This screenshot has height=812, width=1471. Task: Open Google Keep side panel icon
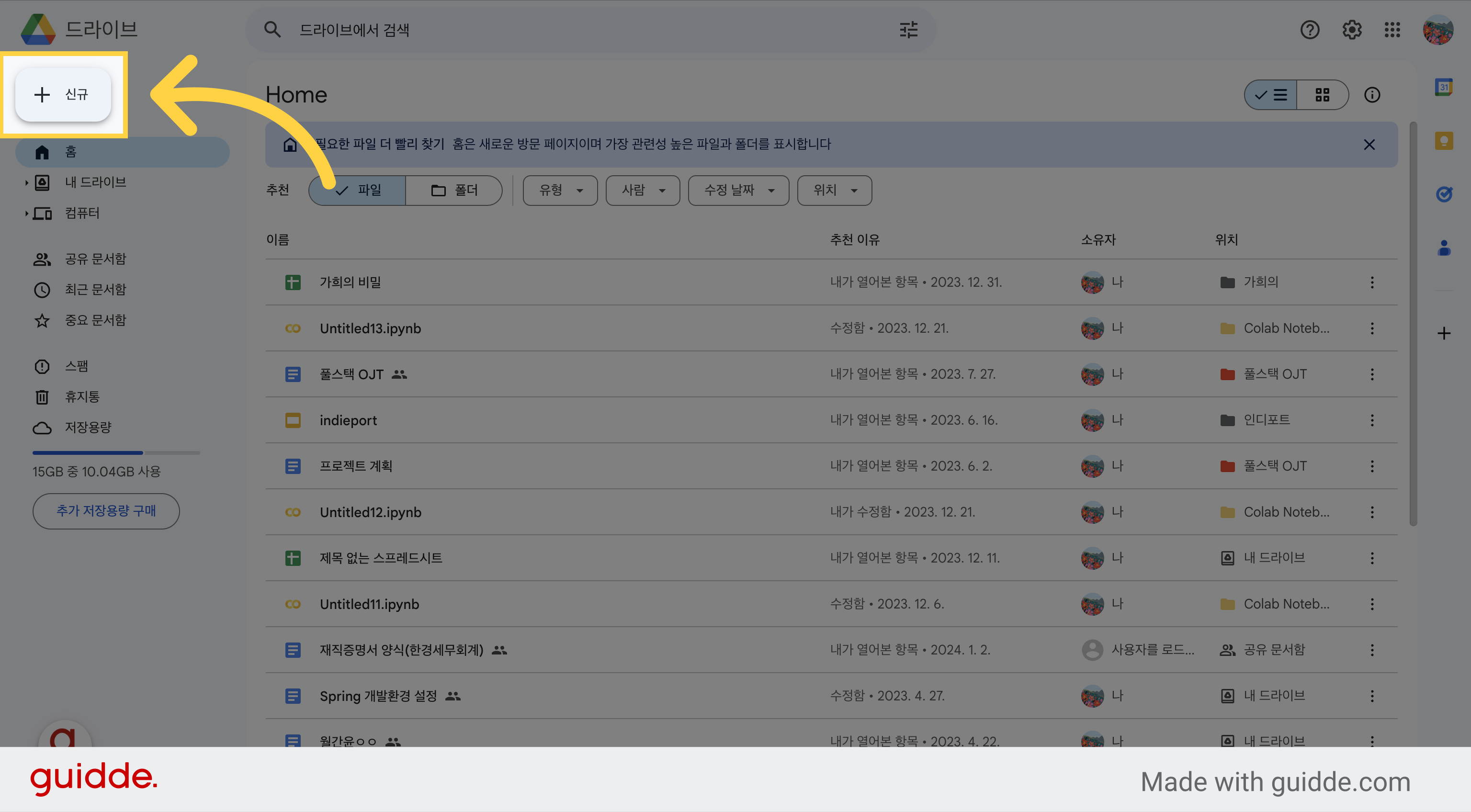pos(1444,140)
